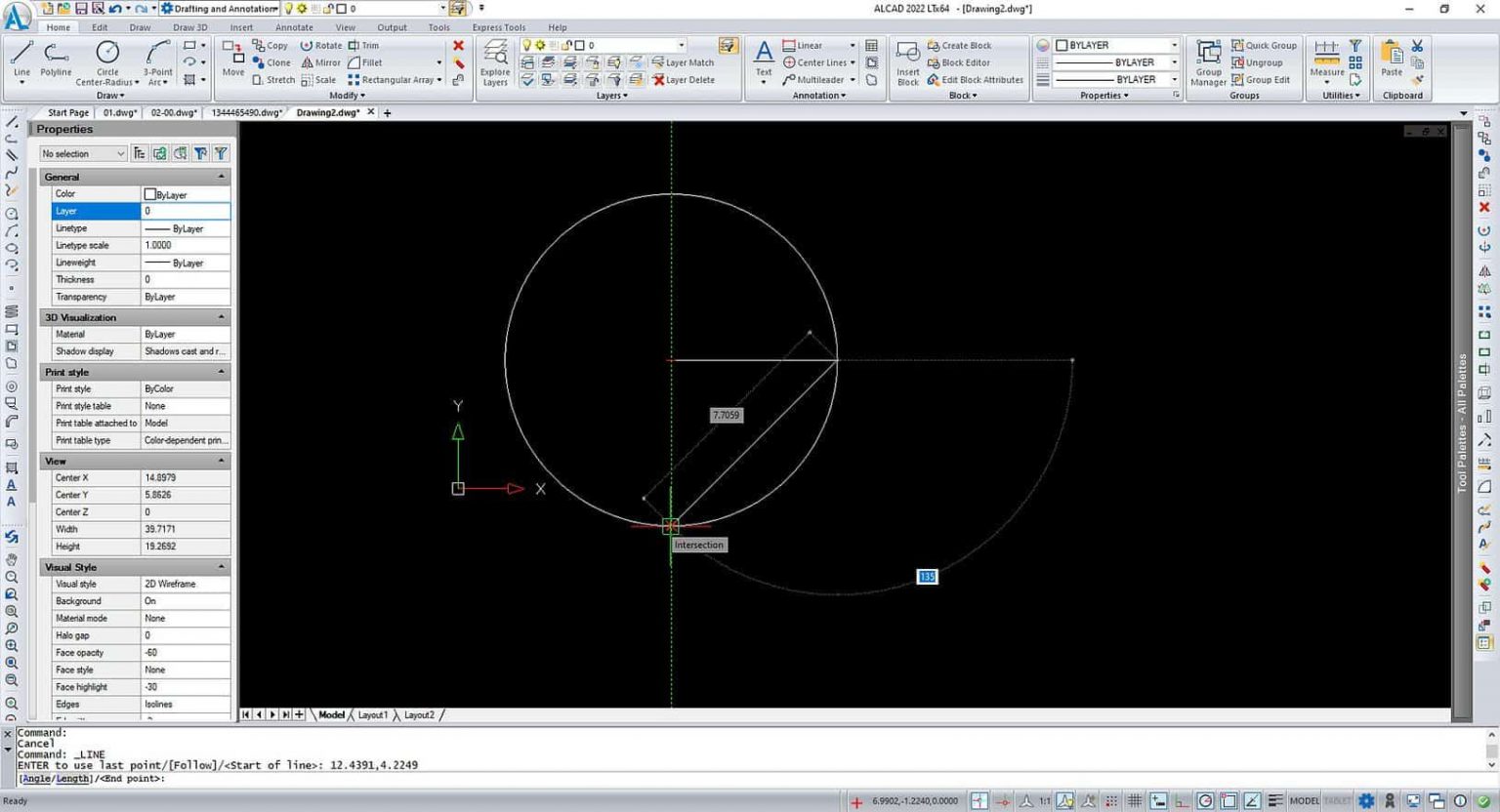Click the Rotate tool in Modify panel

tap(325, 45)
